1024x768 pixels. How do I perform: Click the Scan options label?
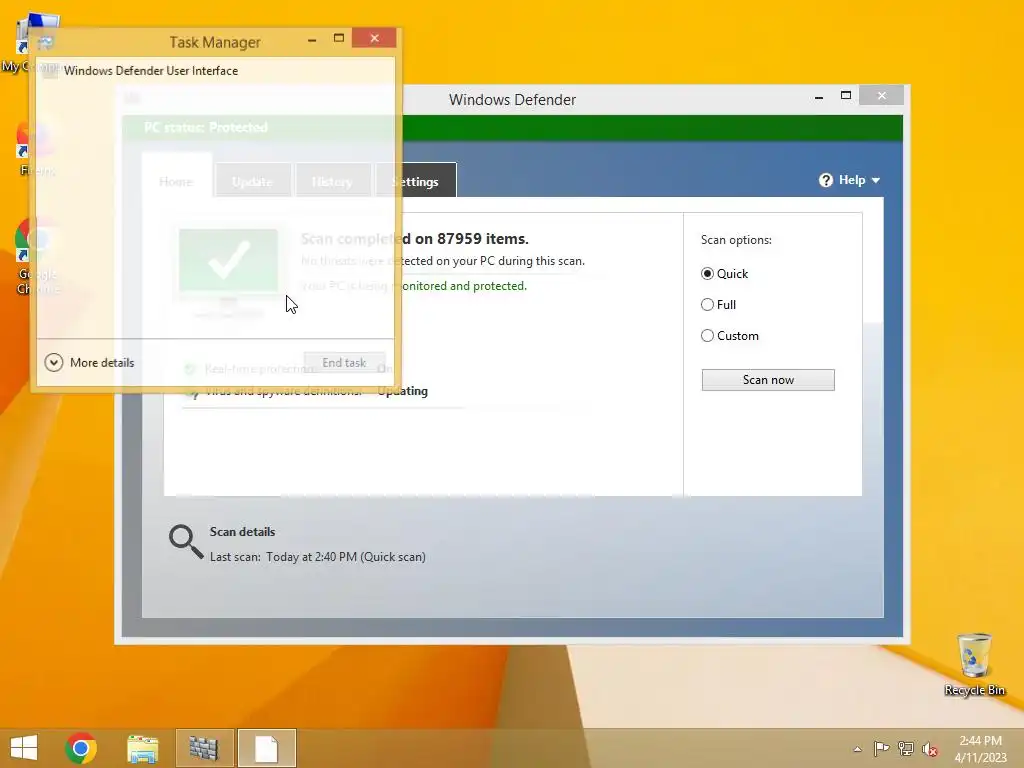[736, 240]
